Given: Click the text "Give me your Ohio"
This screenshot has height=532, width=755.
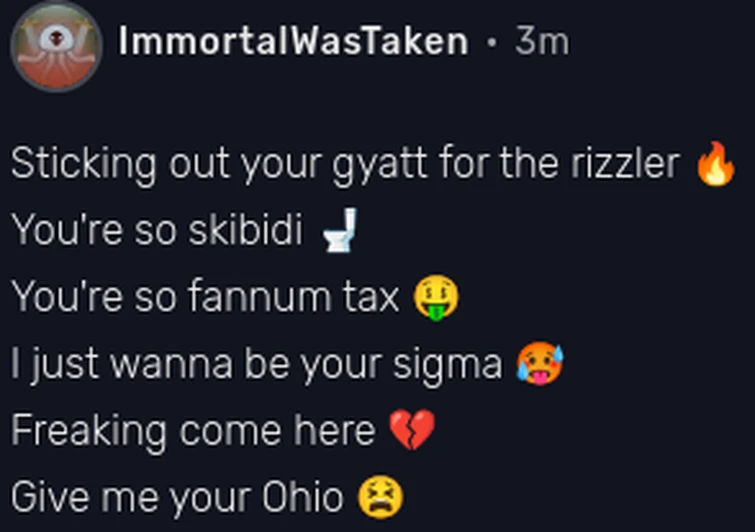Looking at the screenshot, I should pyautogui.click(x=177, y=497).
